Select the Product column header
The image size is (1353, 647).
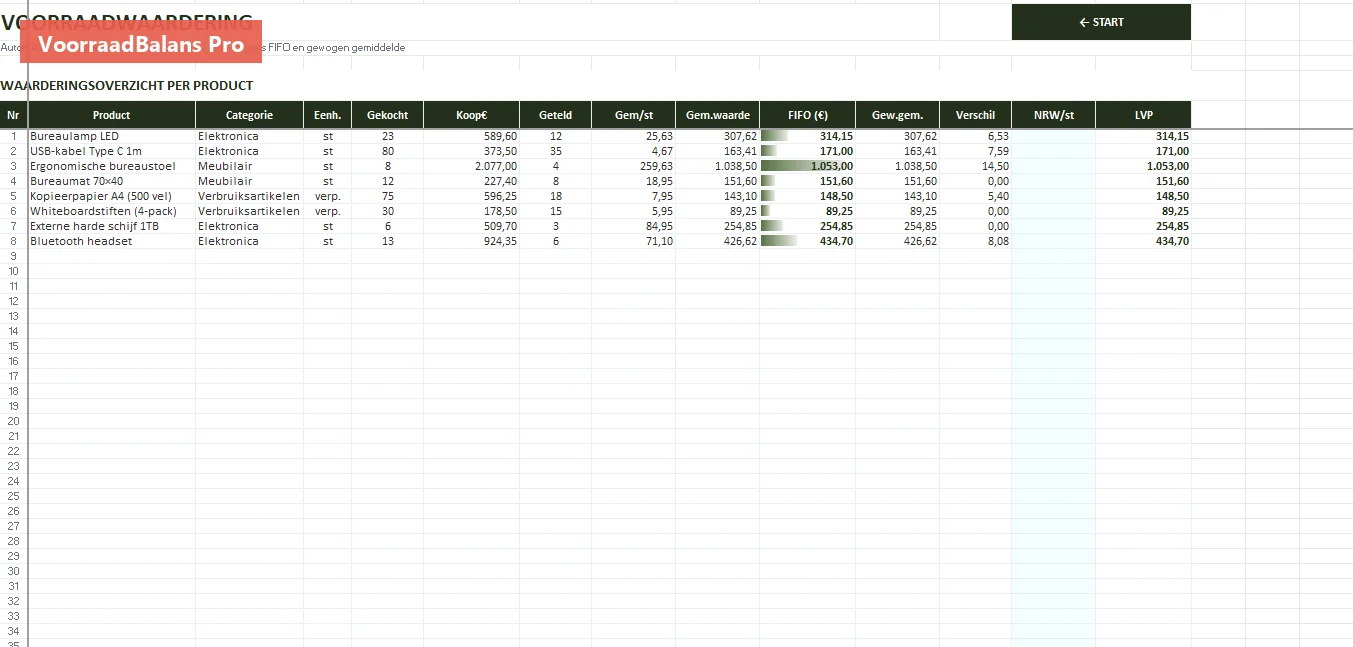coord(112,115)
